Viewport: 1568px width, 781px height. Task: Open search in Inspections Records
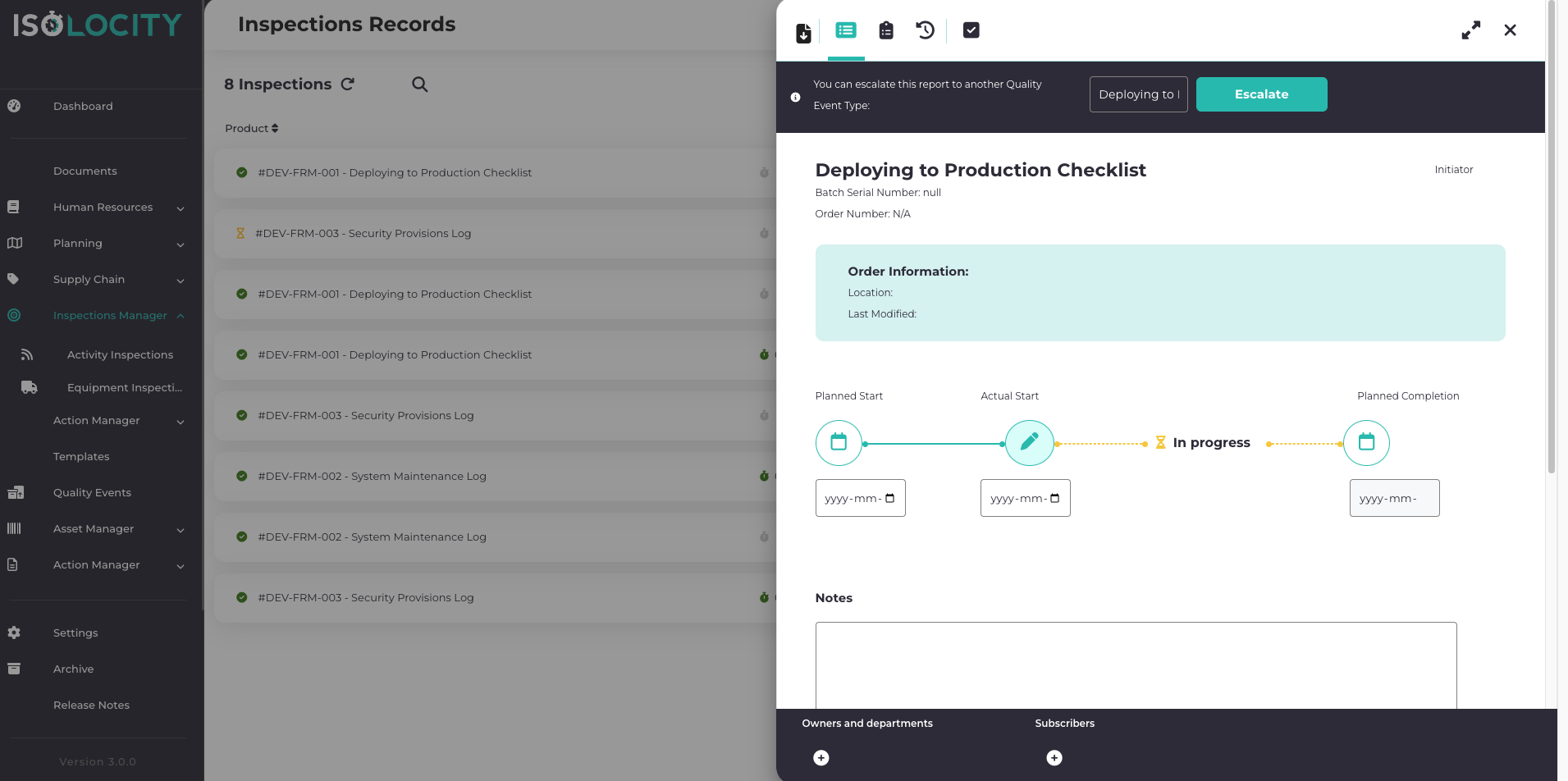419,84
